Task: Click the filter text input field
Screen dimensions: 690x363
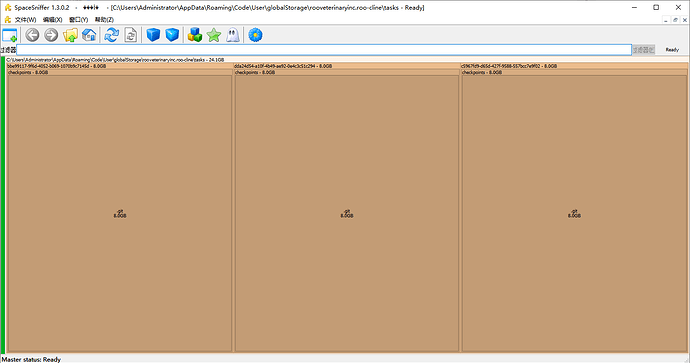Action: tap(324, 50)
